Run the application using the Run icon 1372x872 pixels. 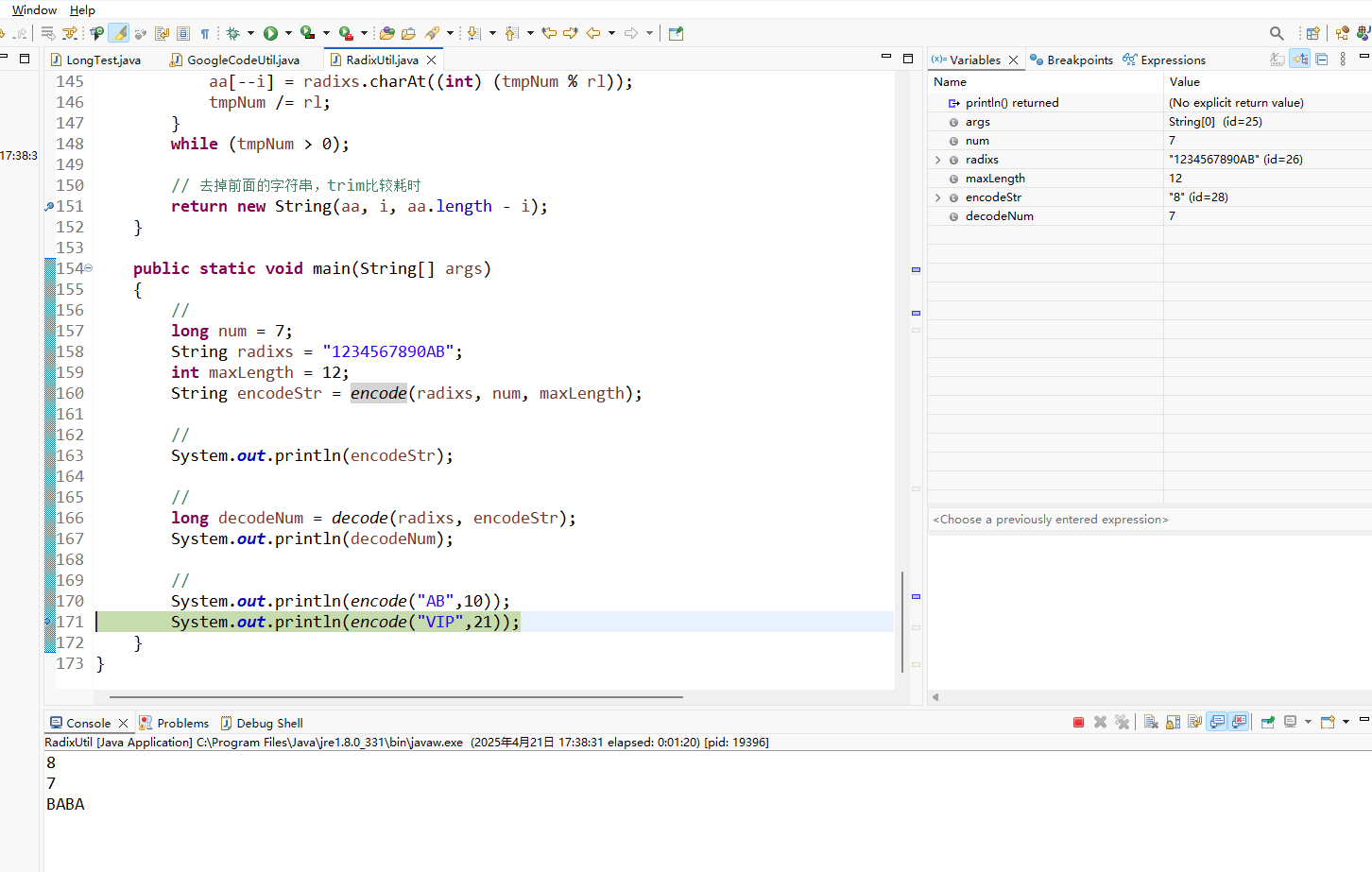[x=270, y=32]
